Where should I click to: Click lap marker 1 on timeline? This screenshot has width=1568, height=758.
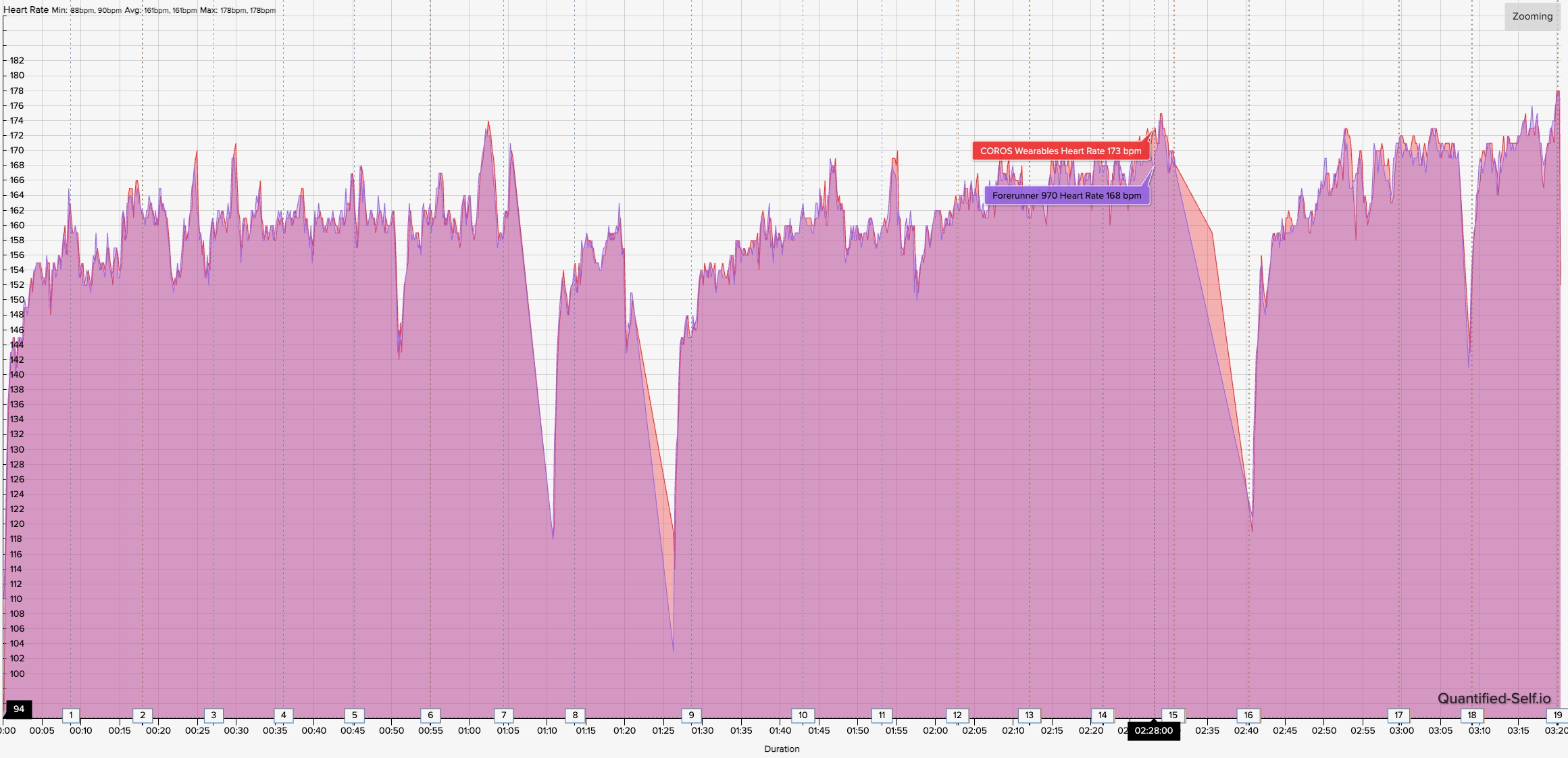[71, 715]
